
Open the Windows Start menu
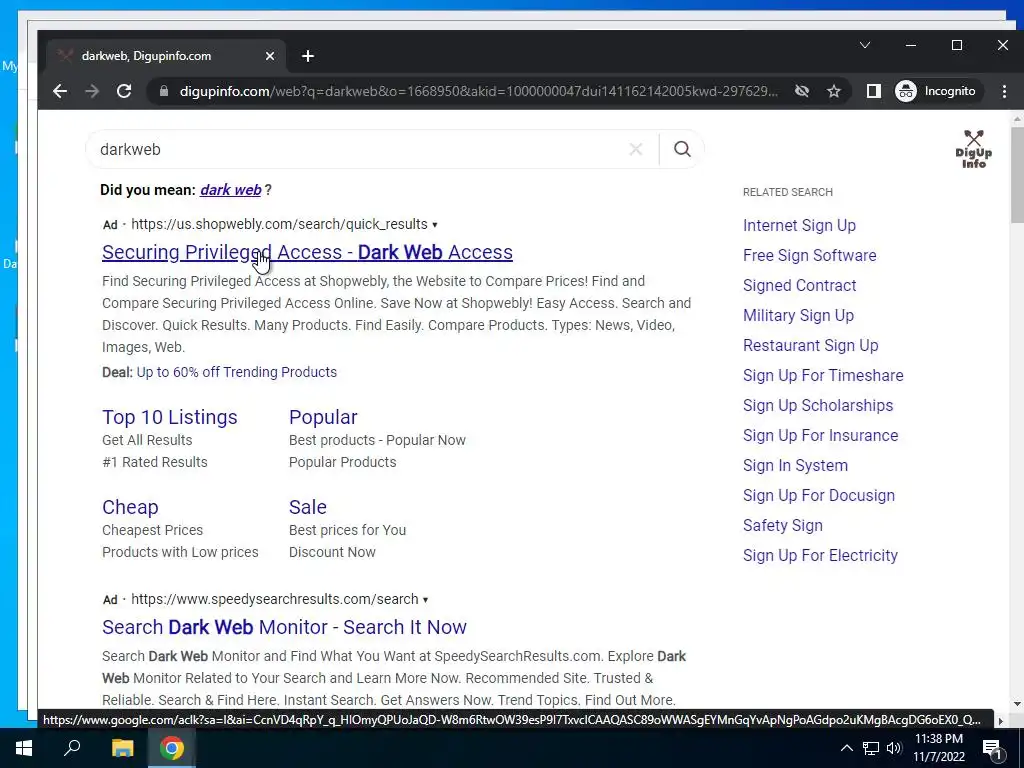coord(24,748)
